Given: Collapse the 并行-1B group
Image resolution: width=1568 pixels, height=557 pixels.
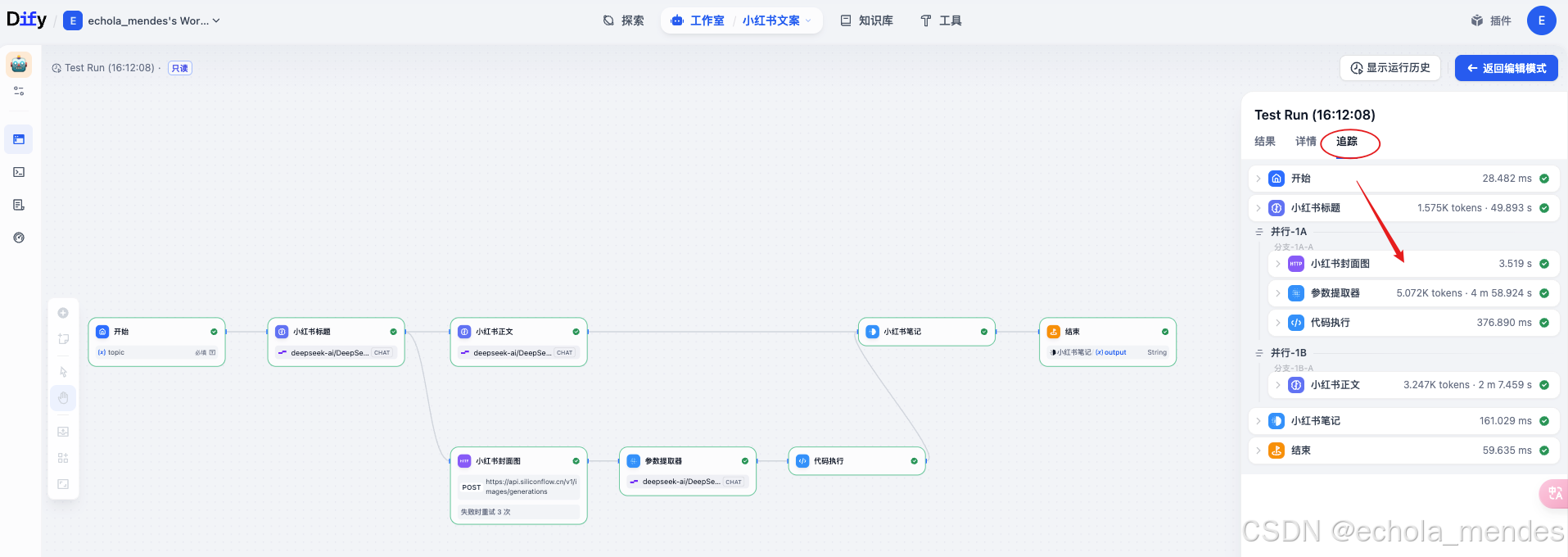Looking at the screenshot, I should coord(1259,353).
